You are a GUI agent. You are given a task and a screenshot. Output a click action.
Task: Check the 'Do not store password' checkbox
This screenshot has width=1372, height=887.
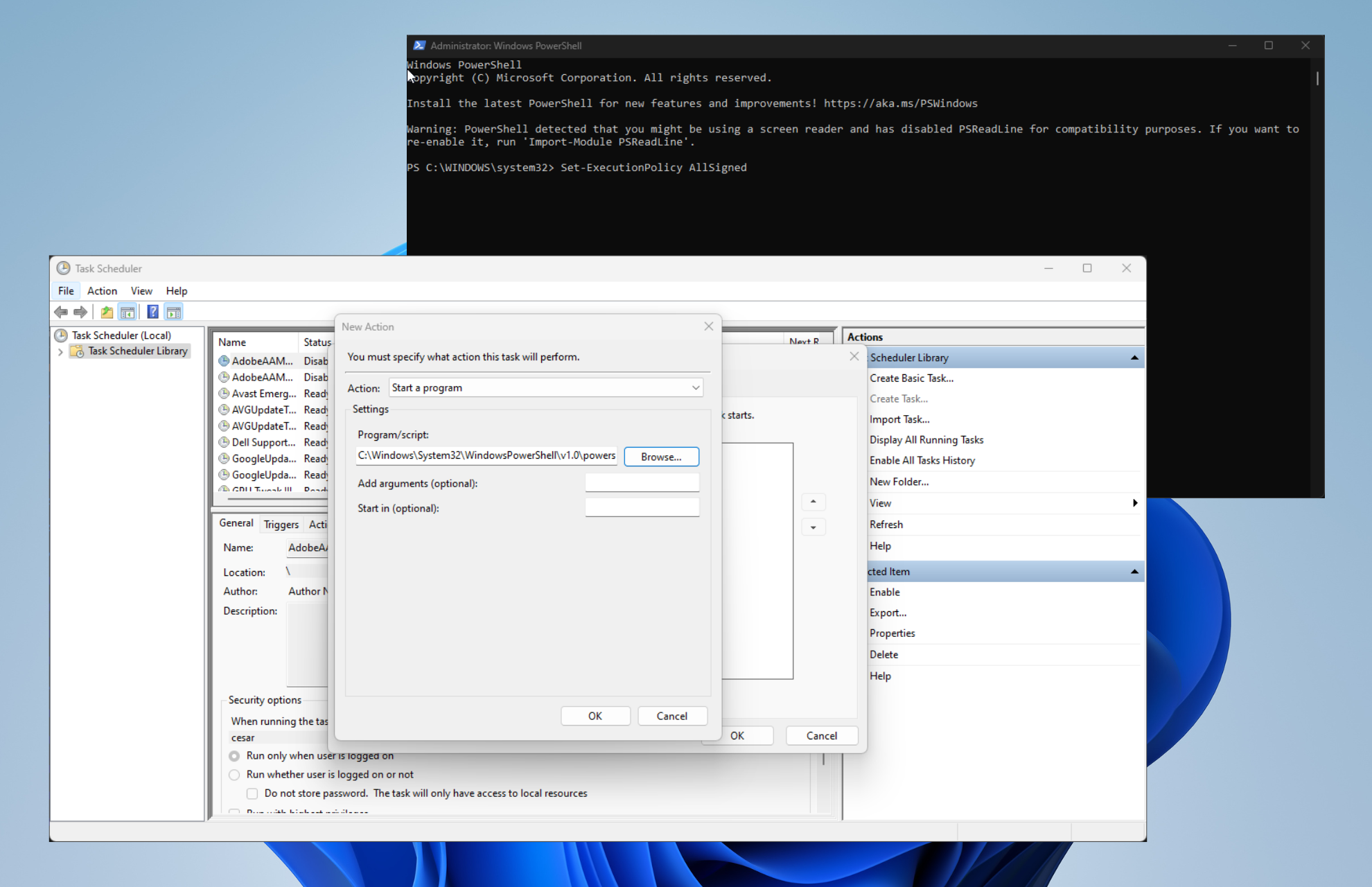click(x=252, y=793)
